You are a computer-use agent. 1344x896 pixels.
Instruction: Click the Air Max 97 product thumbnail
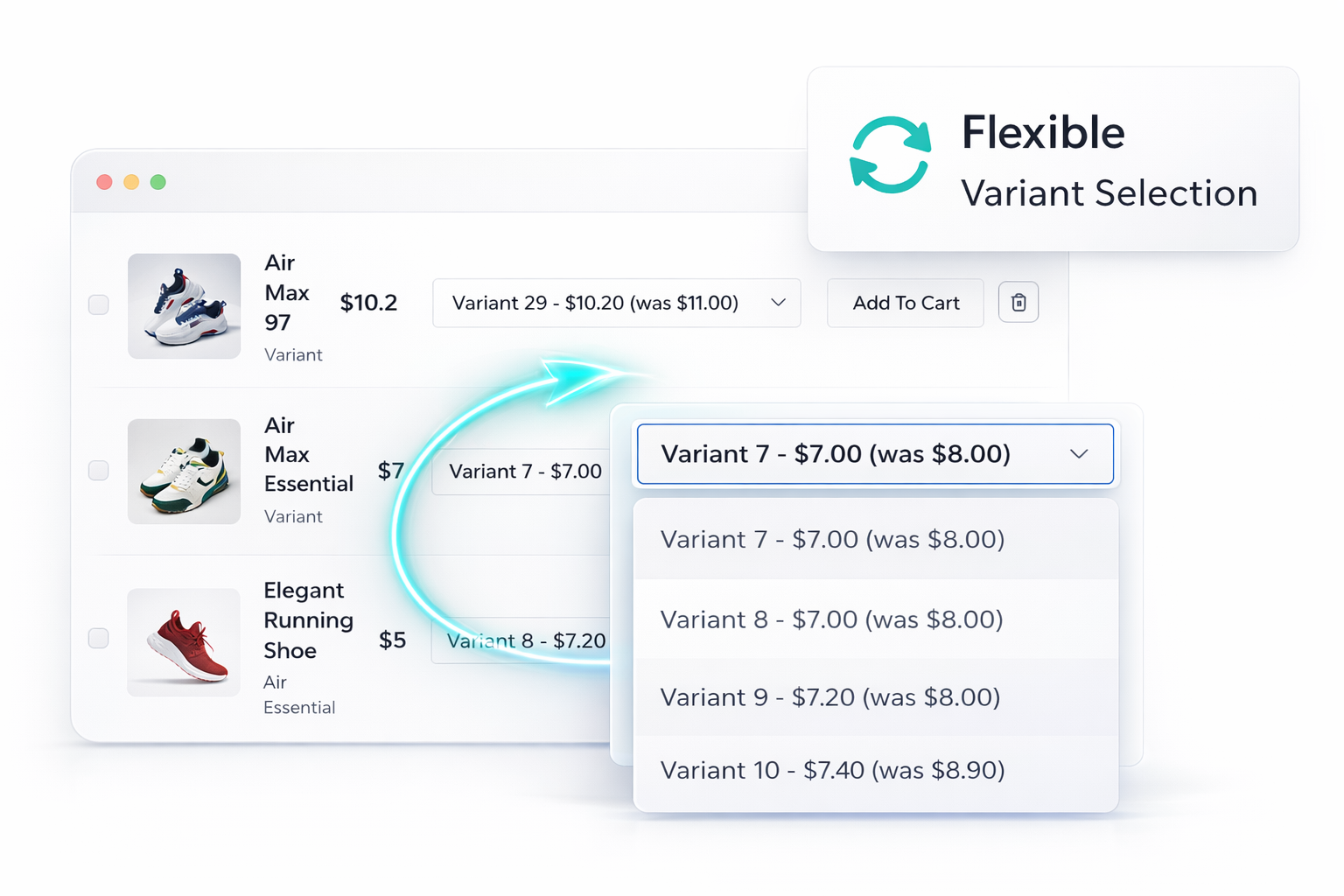pyautogui.click(x=184, y=305)
